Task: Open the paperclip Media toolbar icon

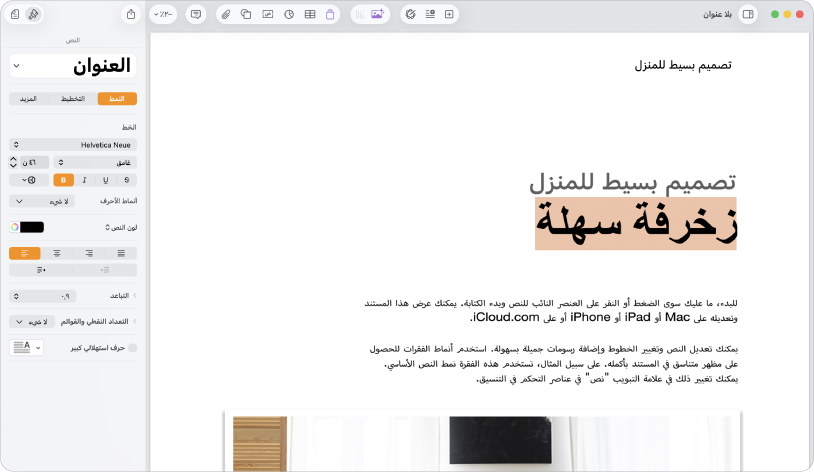Action: (225, 15)
